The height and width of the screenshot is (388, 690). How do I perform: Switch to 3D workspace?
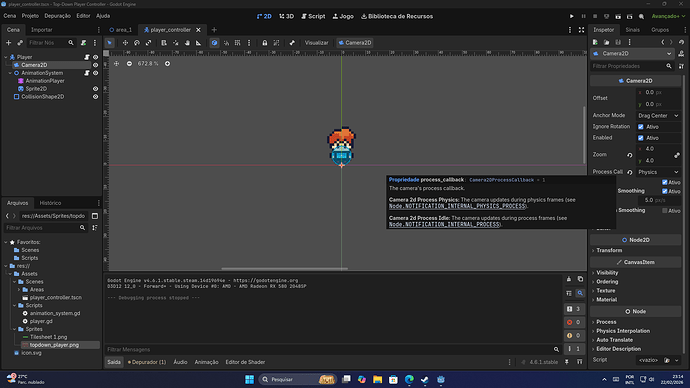[286, 16]
